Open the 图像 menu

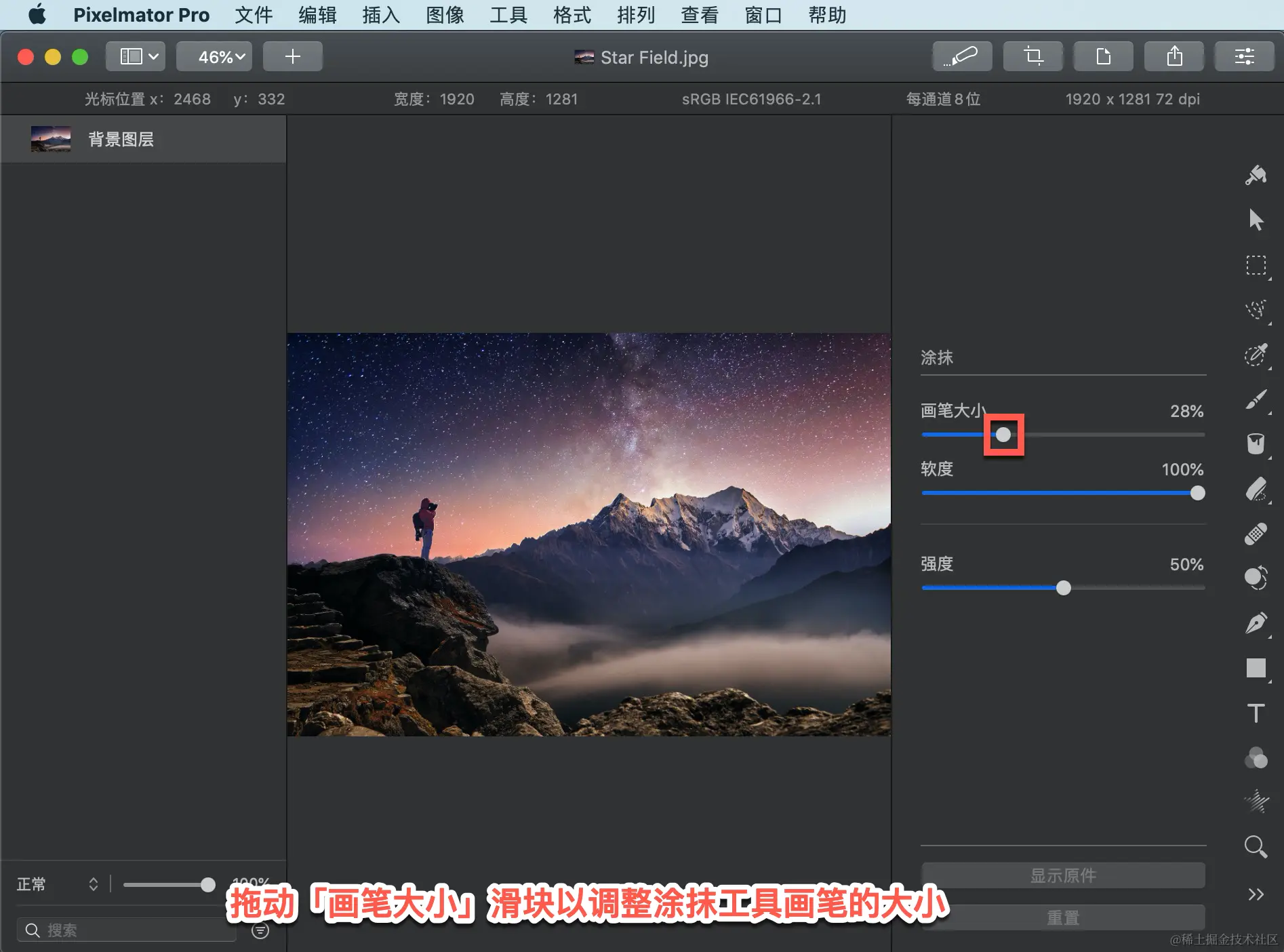pyautogui.click(x=445, y=15)
